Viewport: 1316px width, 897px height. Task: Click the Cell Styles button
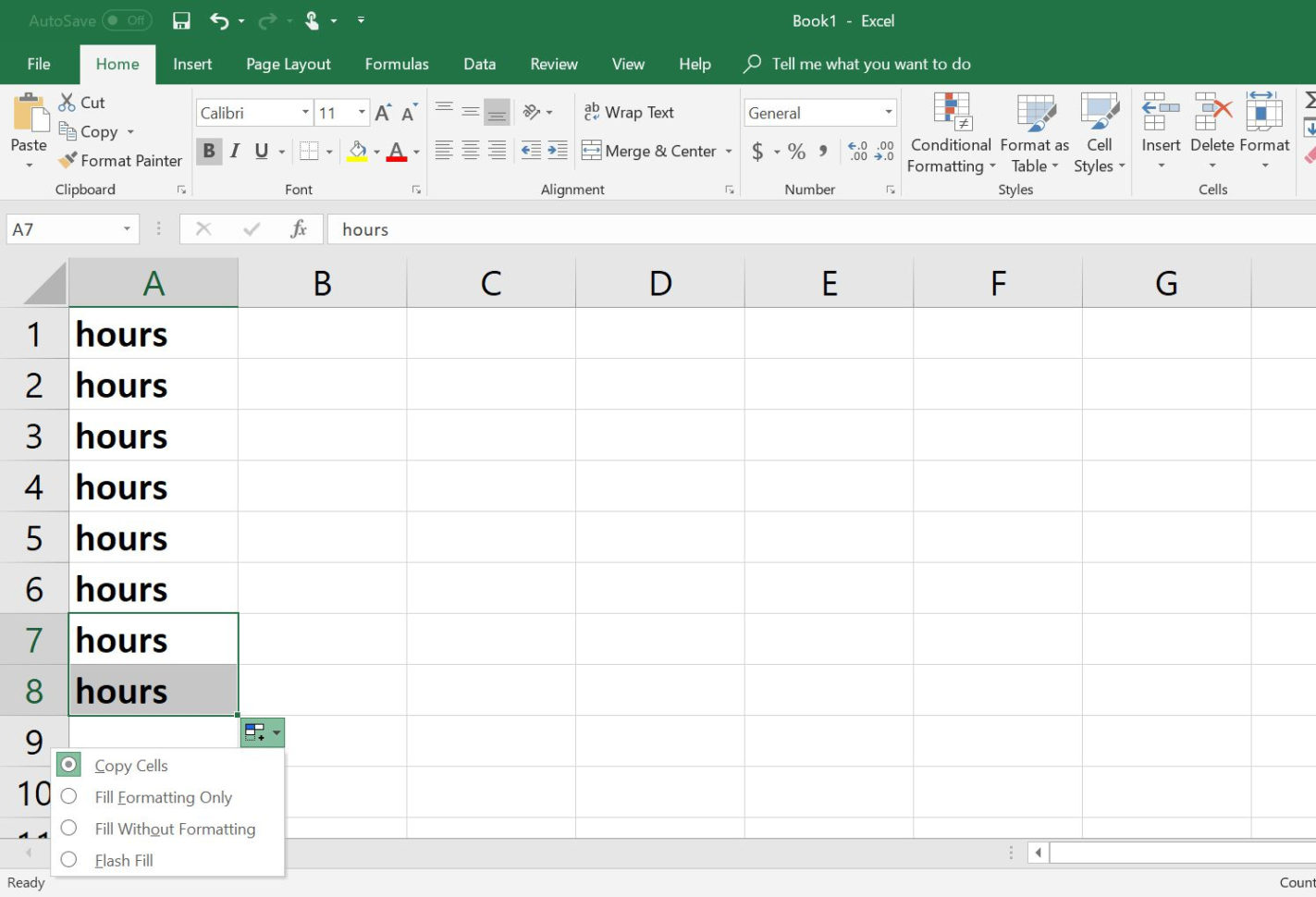click(x=1099, y=134)
